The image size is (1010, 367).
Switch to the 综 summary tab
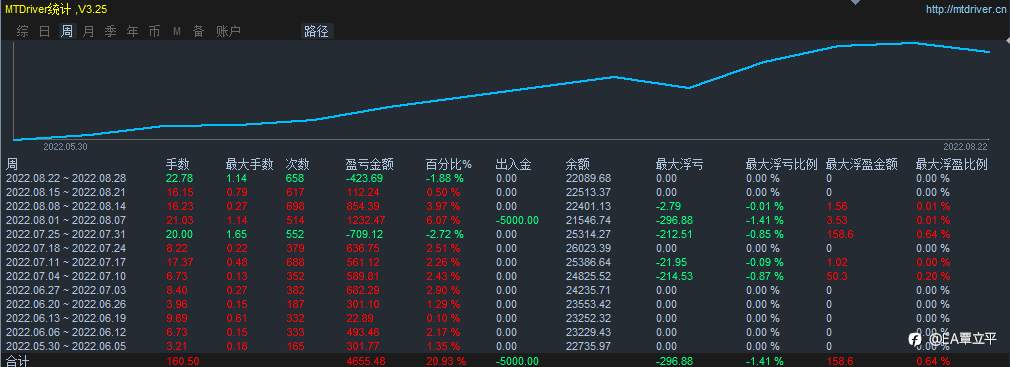coord(23,32)
